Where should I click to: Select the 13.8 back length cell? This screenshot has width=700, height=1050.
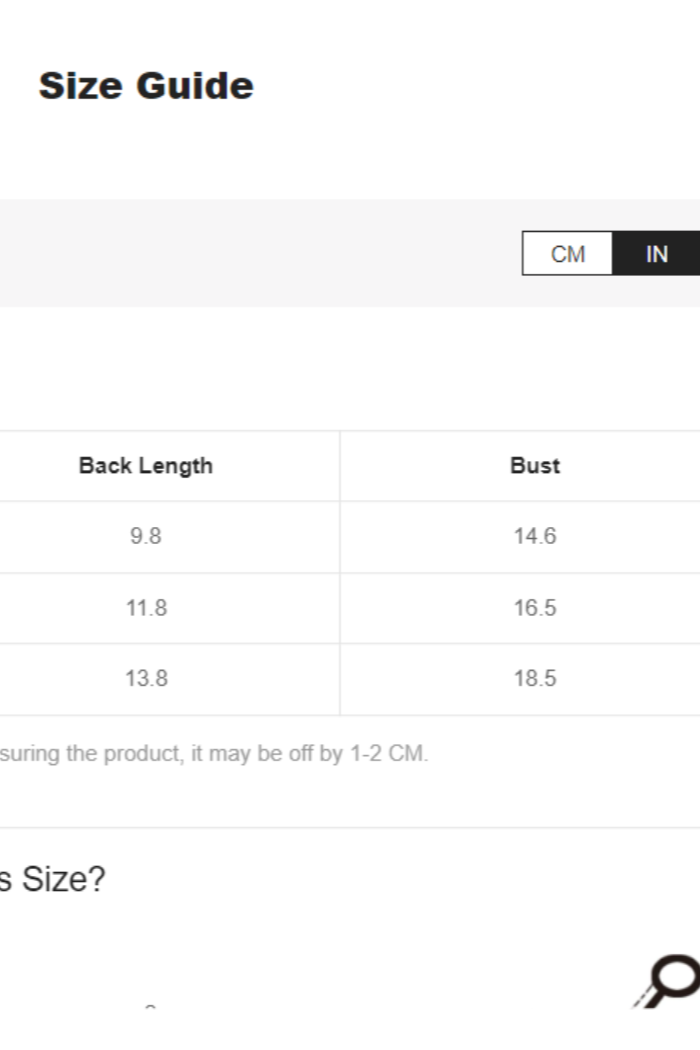pos(146,679)
